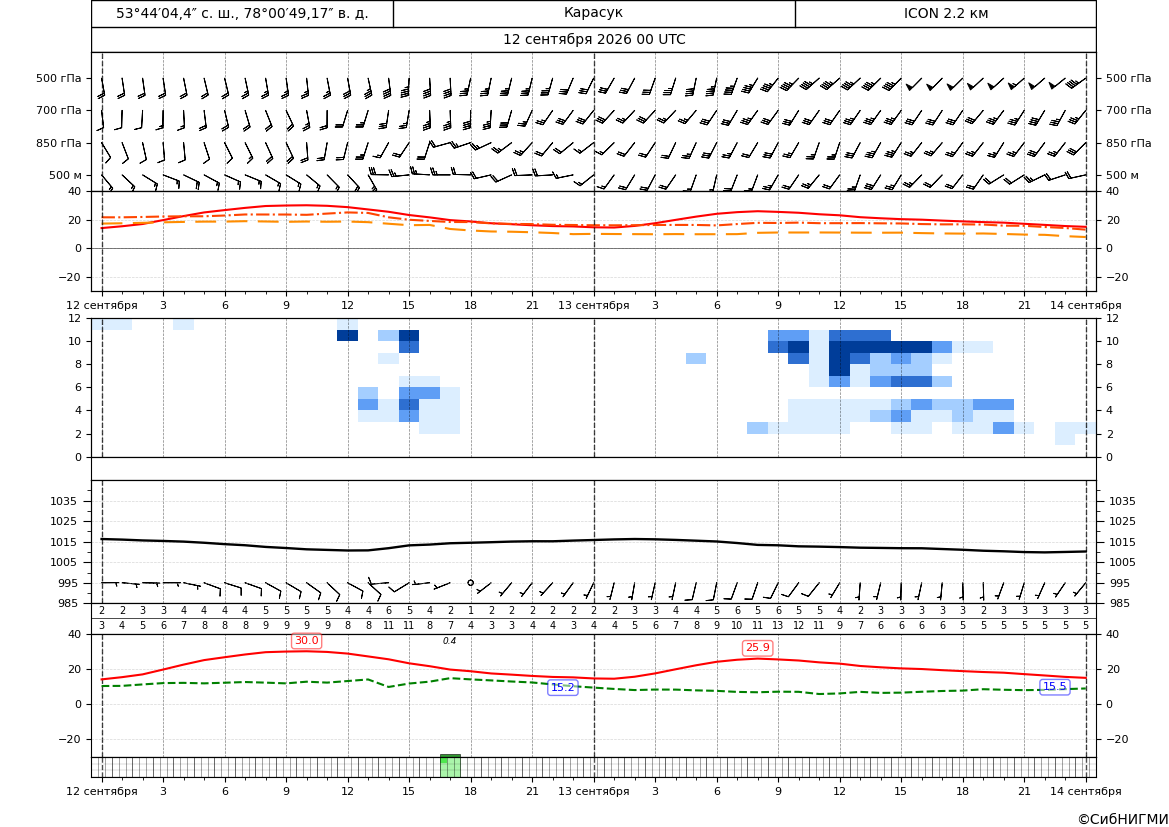
Task: Select the green precipitation bar near hour 17
Action: pos(450,766)
